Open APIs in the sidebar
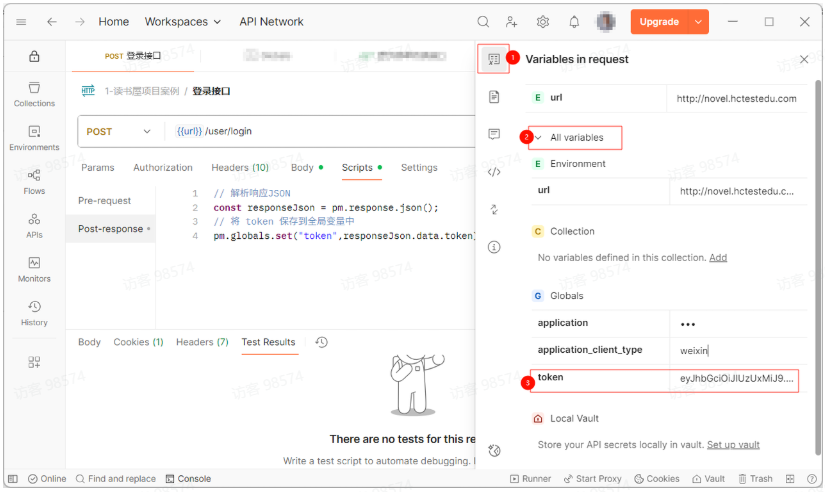Viewport: 825px width, 492px height. [x=34, y=225]
